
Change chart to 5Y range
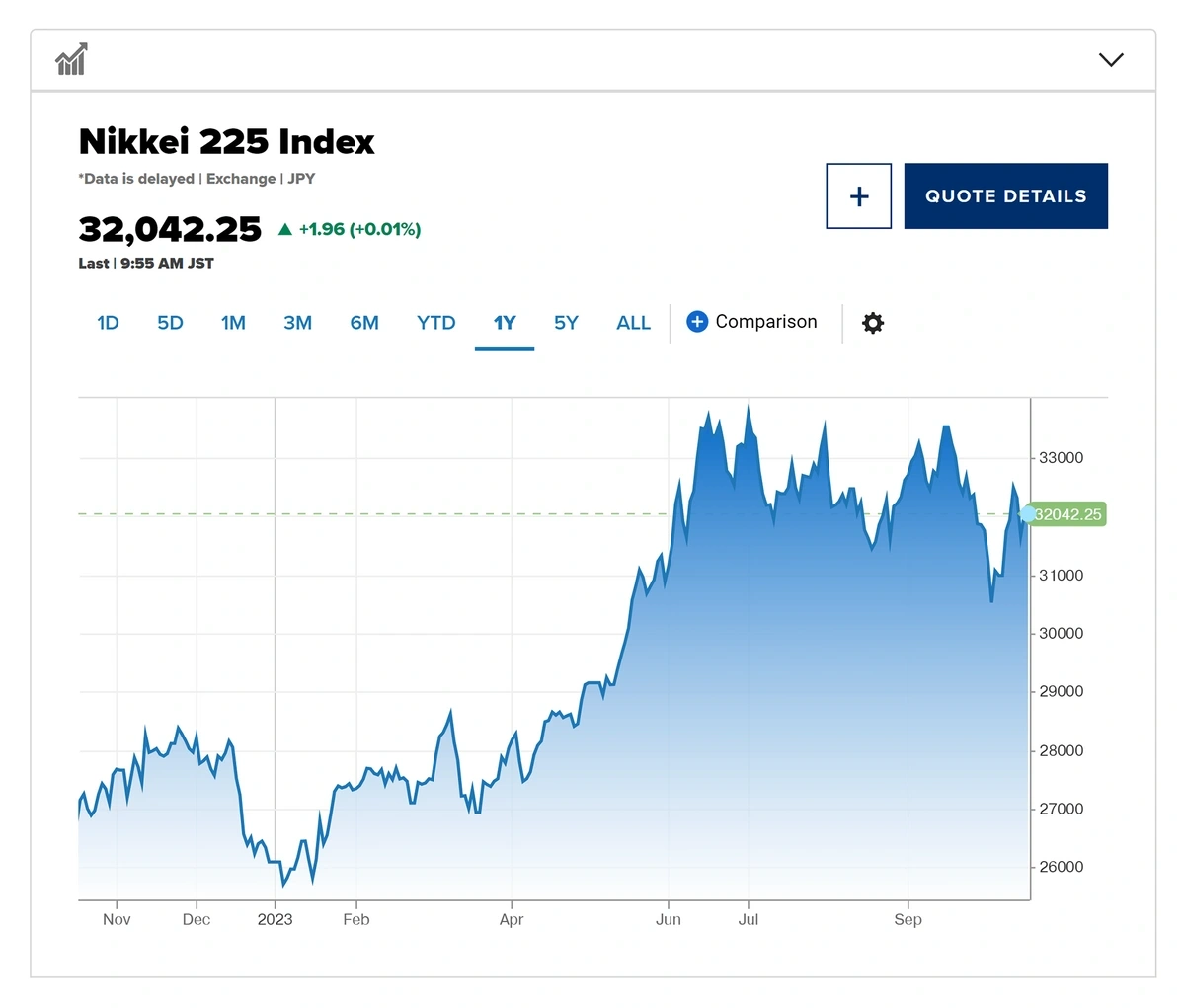click(x=566, y=323)
